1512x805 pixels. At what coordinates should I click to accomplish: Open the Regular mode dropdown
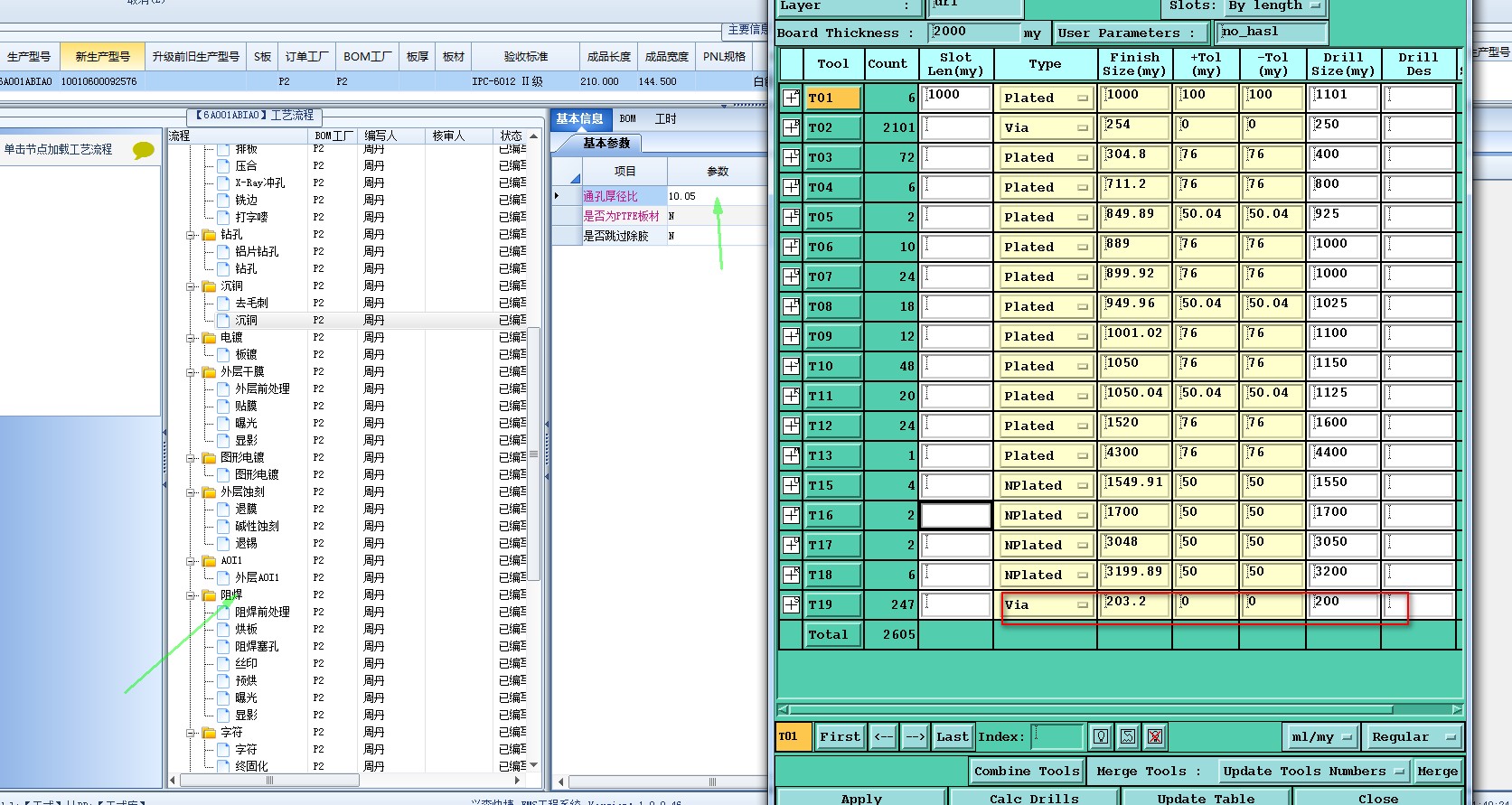tap(1413, 737)
